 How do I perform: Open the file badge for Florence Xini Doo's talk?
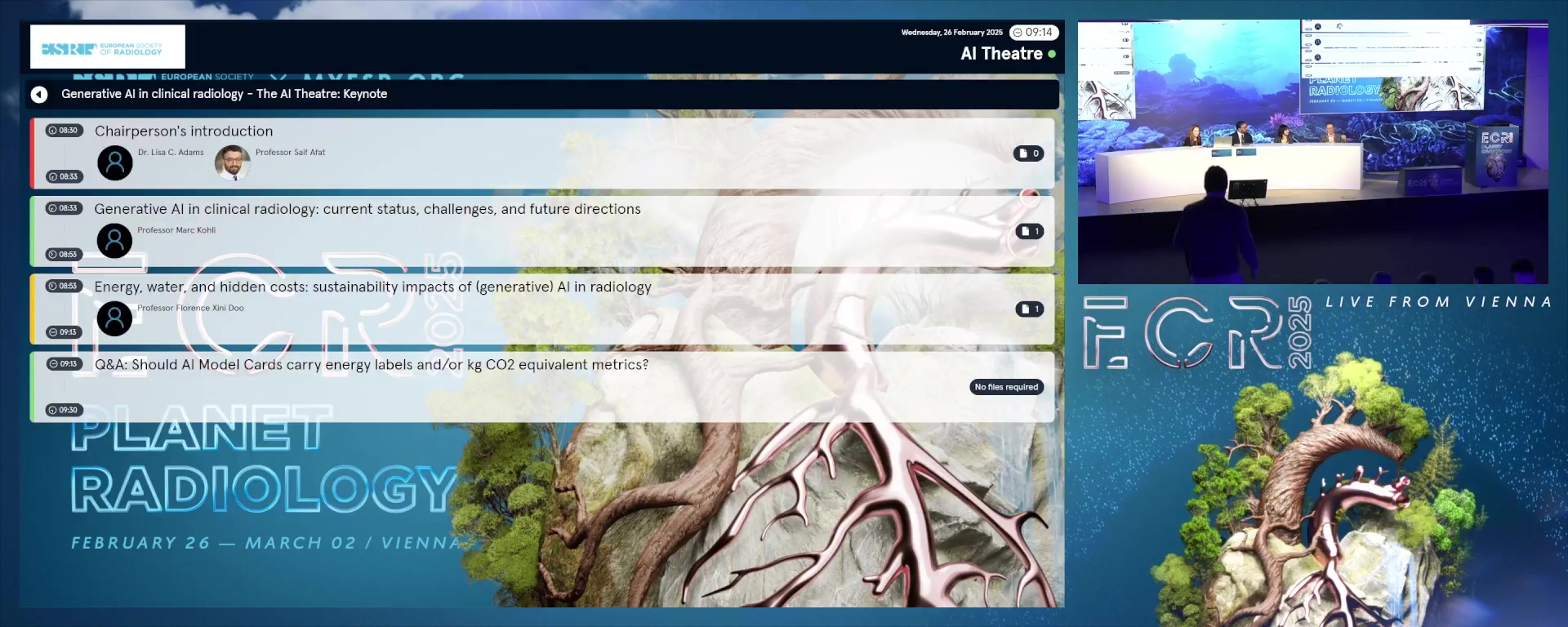[x=1029, y=309]
